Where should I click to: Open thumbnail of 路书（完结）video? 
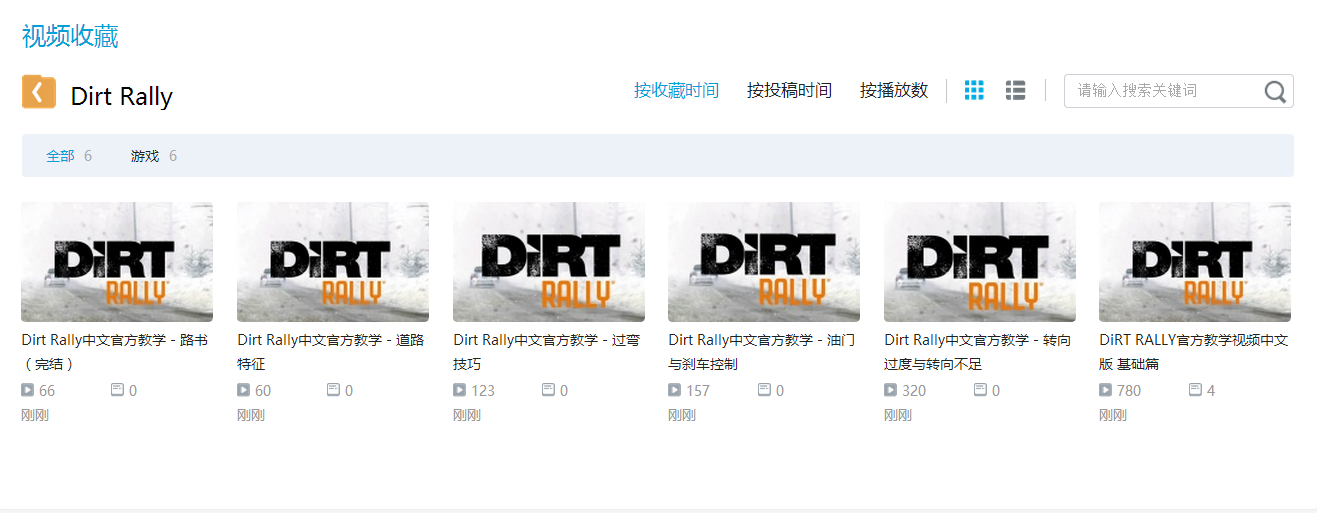pos(117,262)
